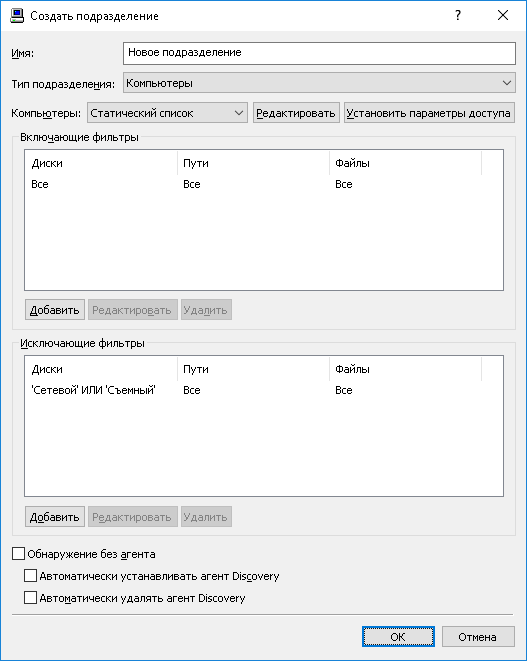
Task: Toggle Автоматически удалять агент Discovery
Action: tap(30, 597)
